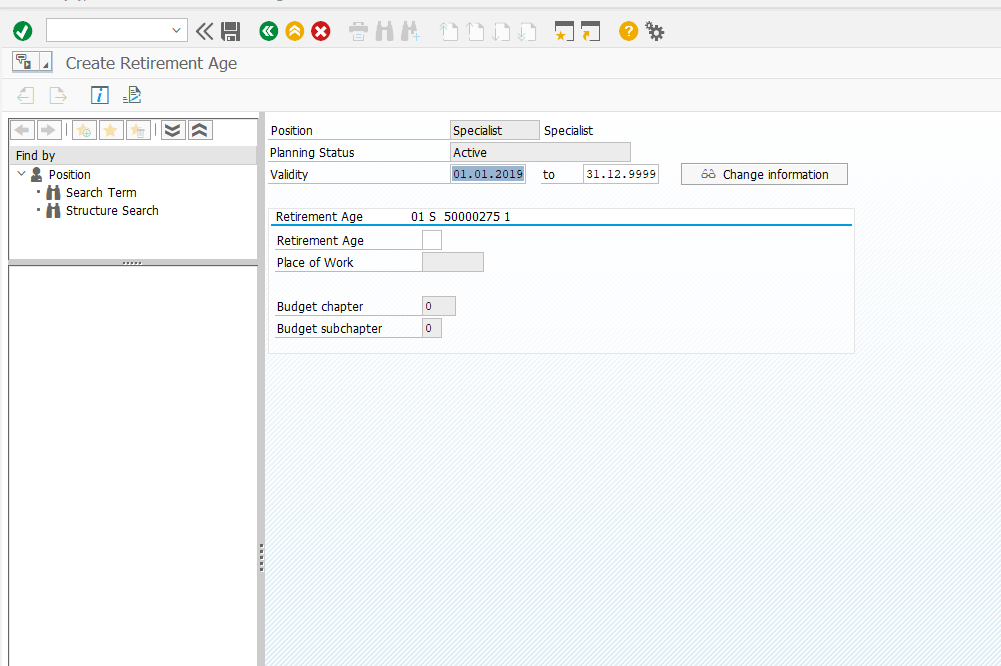Click the navigation back arrow in Find panel
Image resolution: width=1001 pixels, height=666 pixels.
[22, 130]
